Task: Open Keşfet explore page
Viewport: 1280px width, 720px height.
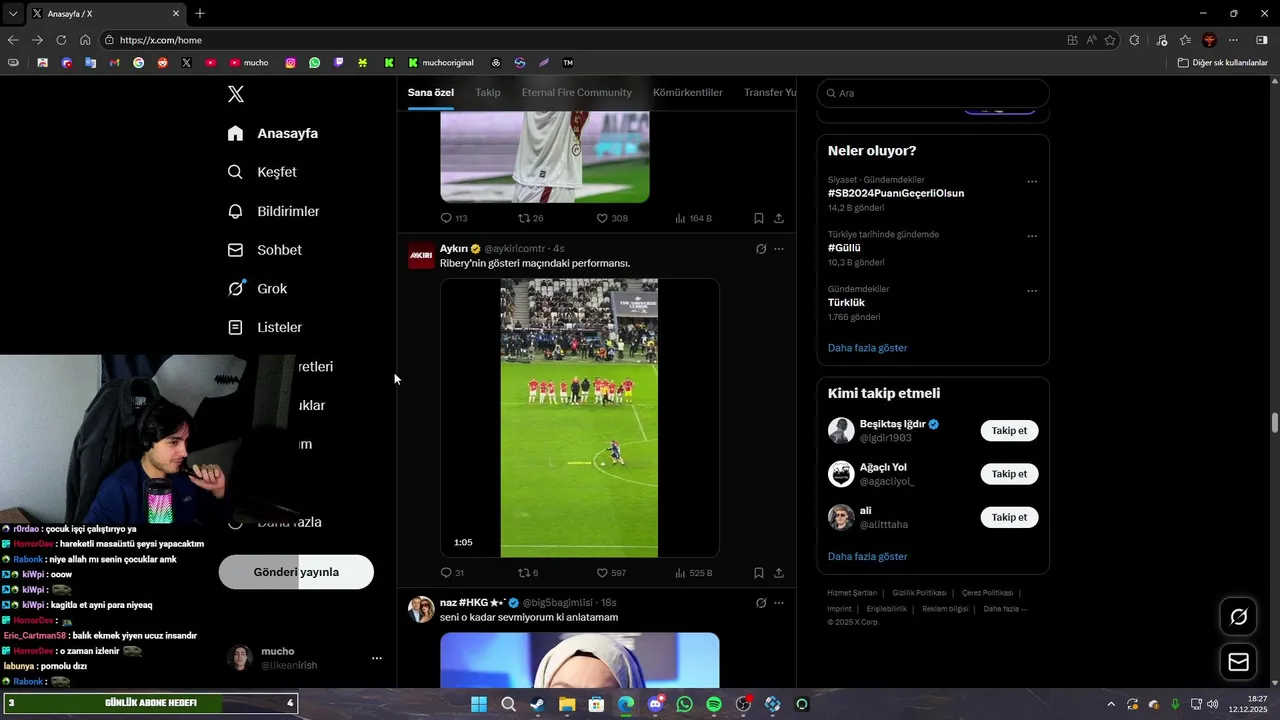Action: coord(262,172)
